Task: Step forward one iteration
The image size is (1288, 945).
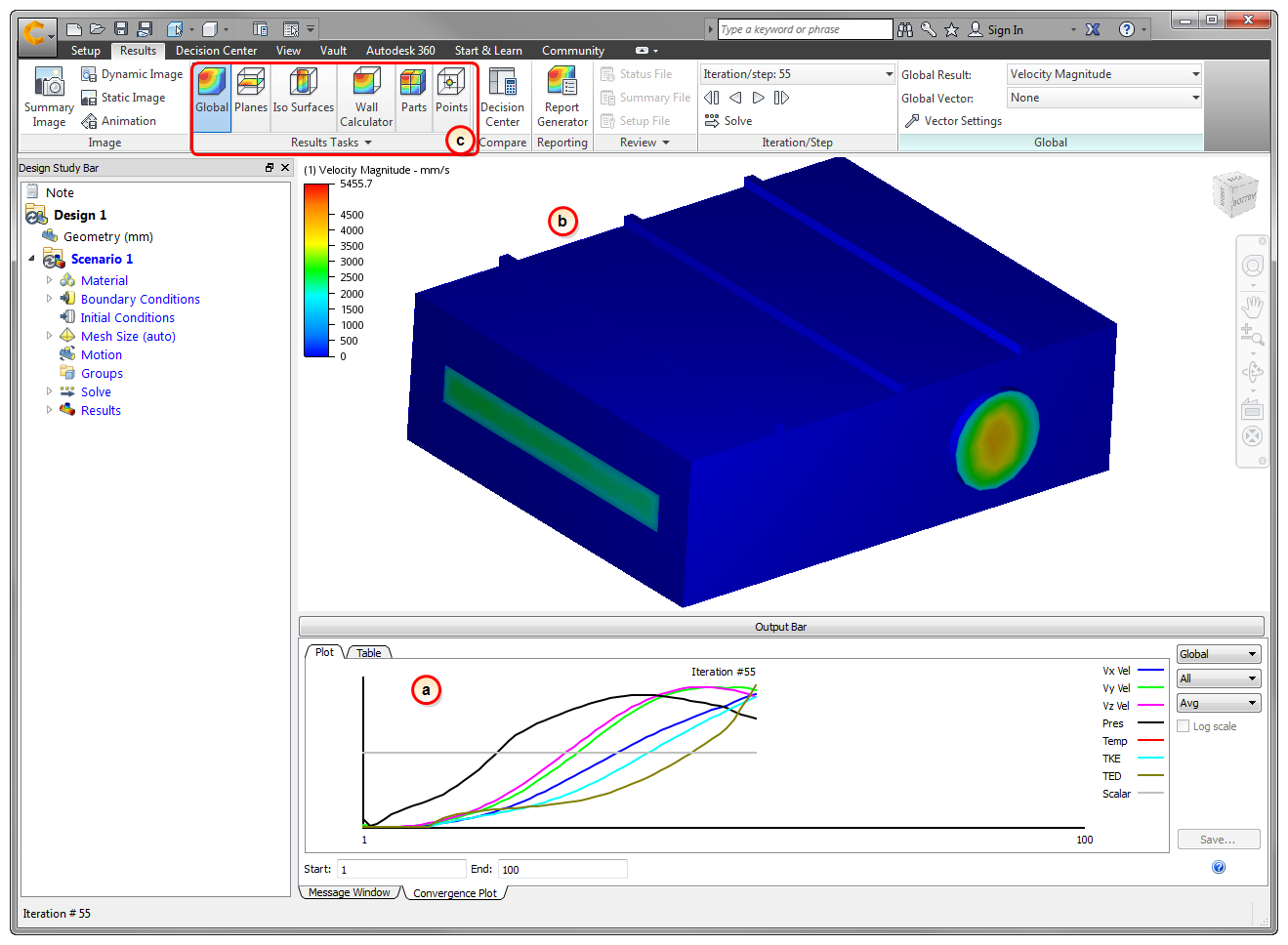Action: tap(759, 98)
